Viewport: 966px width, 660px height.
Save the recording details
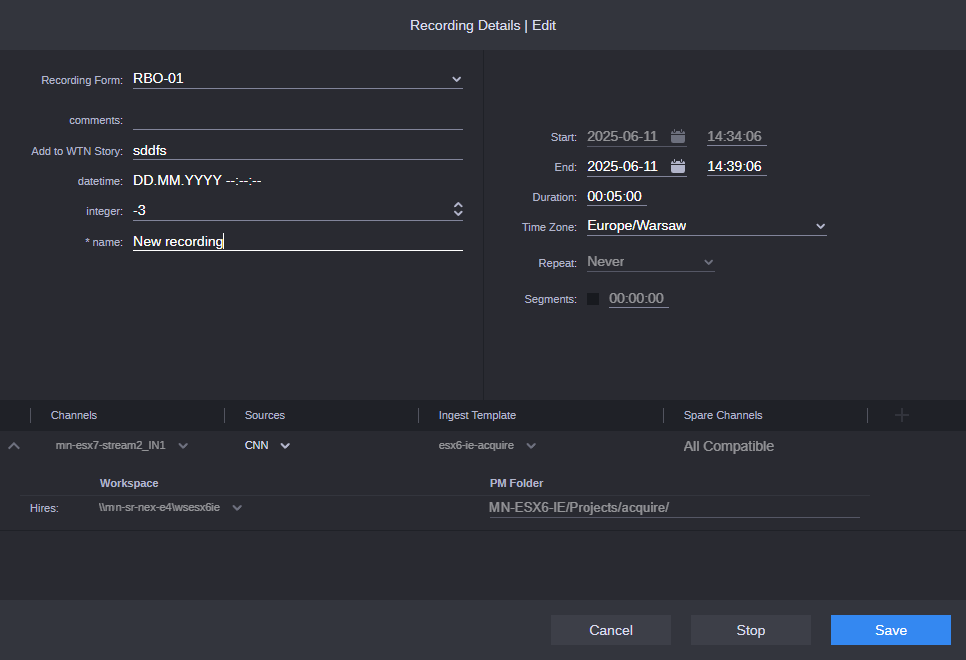891,630
